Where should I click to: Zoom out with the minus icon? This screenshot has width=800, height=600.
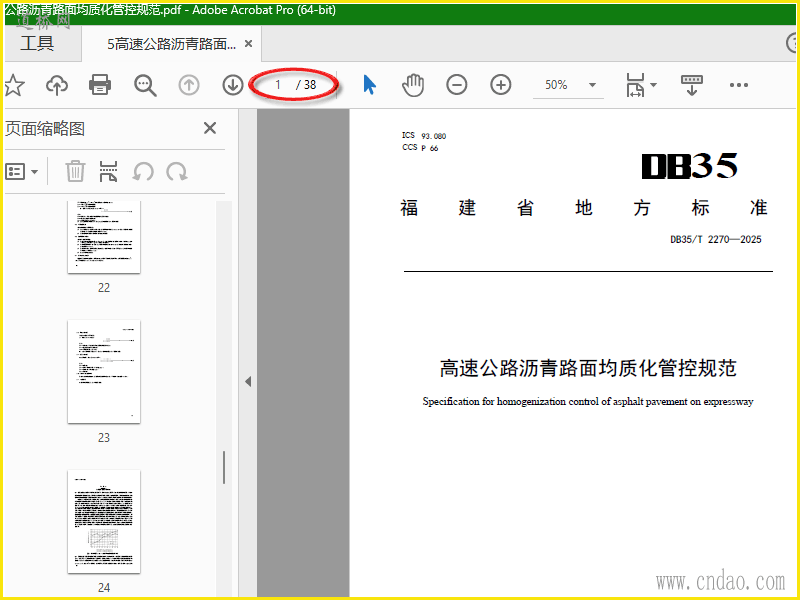457,85
